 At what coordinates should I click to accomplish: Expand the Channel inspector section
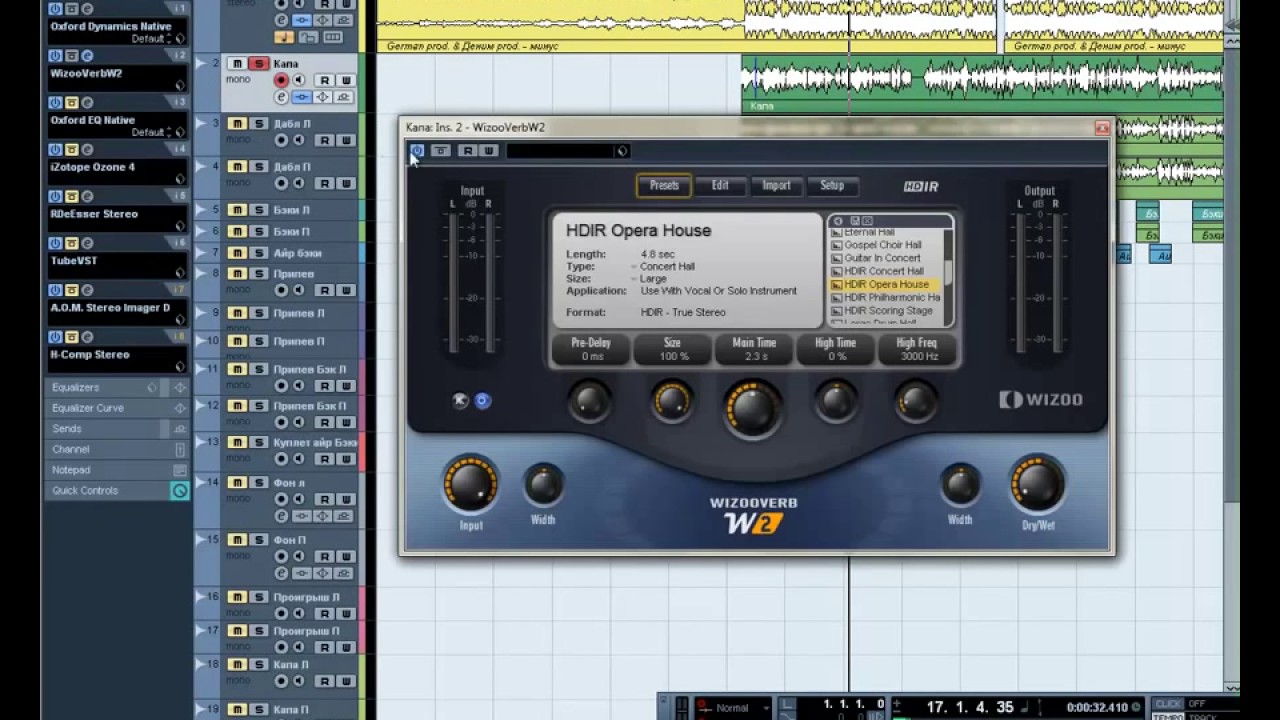(118, 450)
